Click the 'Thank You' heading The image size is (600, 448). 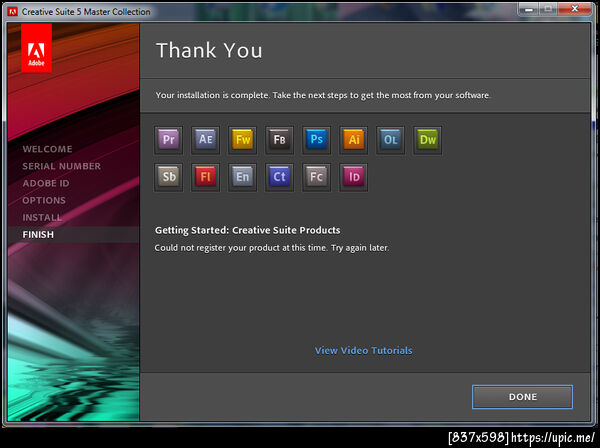click(x=209, y=51)
